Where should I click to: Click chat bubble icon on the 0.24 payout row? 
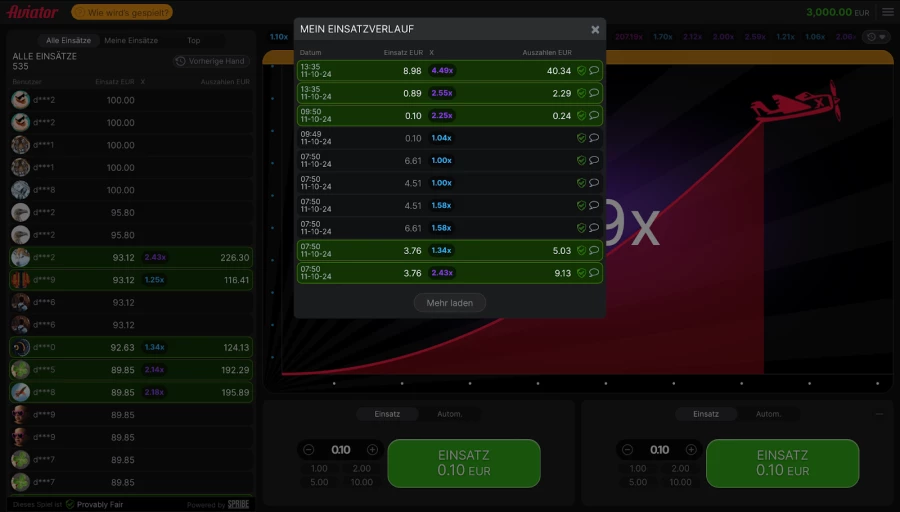[594, 115]
